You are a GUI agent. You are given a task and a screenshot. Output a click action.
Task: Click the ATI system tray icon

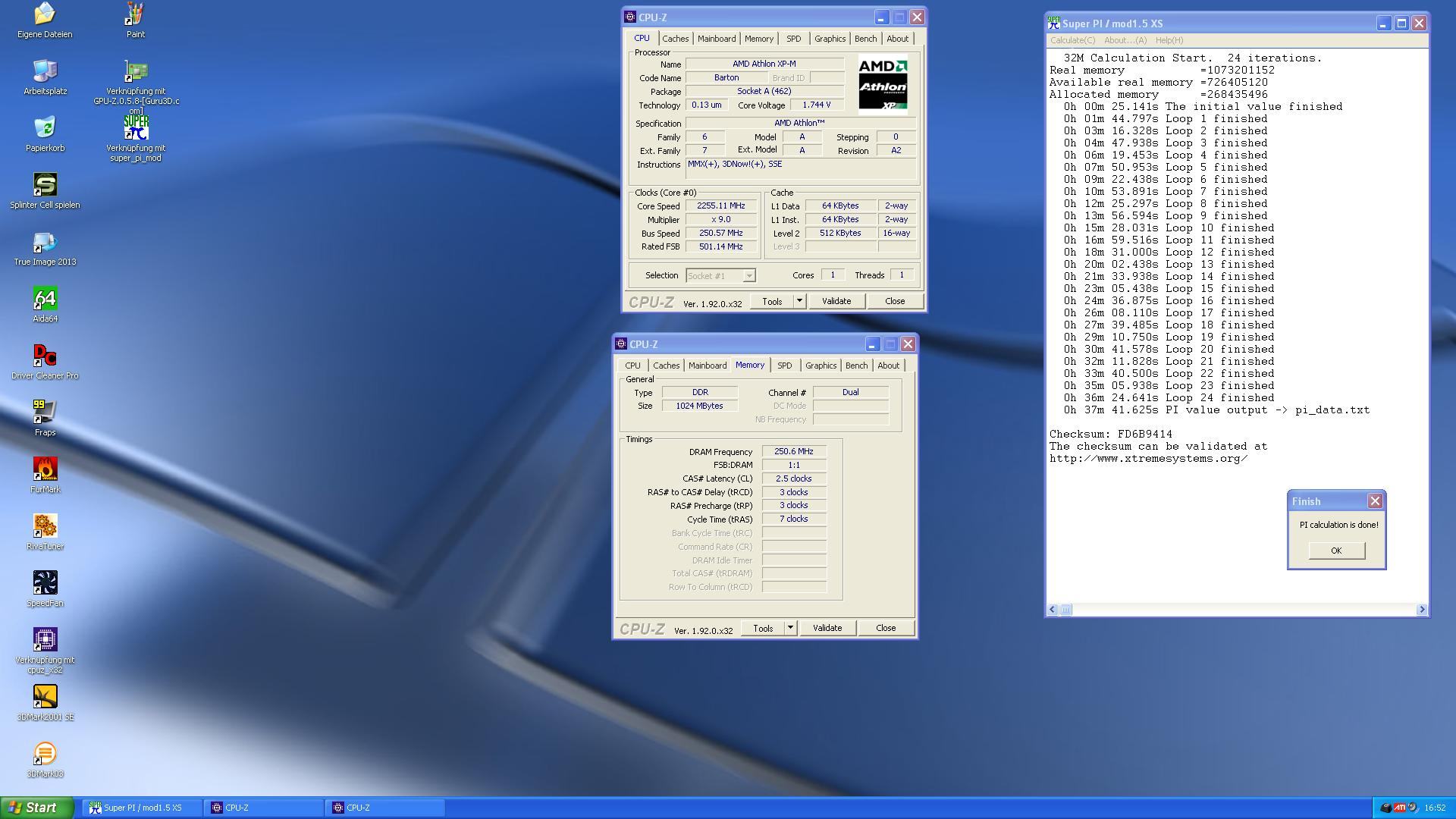(1400, 808)
